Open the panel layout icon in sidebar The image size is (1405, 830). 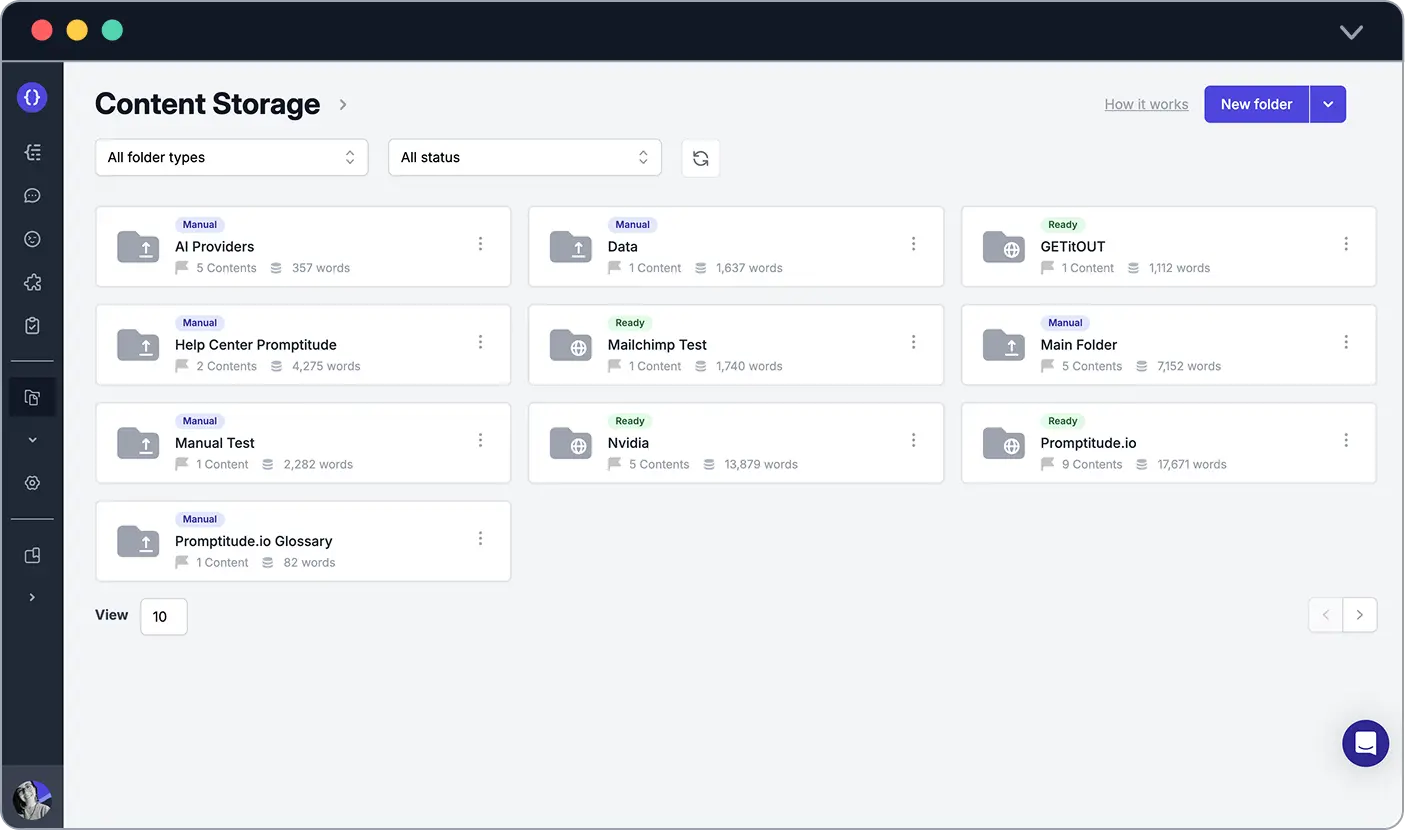pyautogui.click(x=32, y=555)
